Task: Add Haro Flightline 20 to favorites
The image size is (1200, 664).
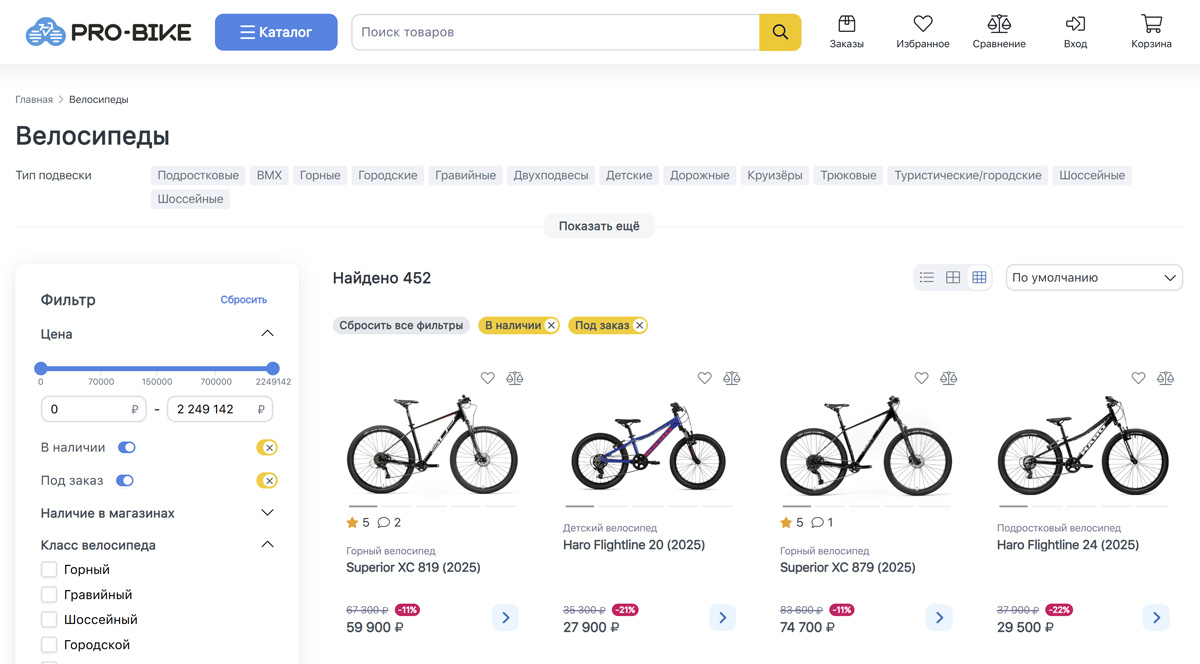Action: pos(705,378)
